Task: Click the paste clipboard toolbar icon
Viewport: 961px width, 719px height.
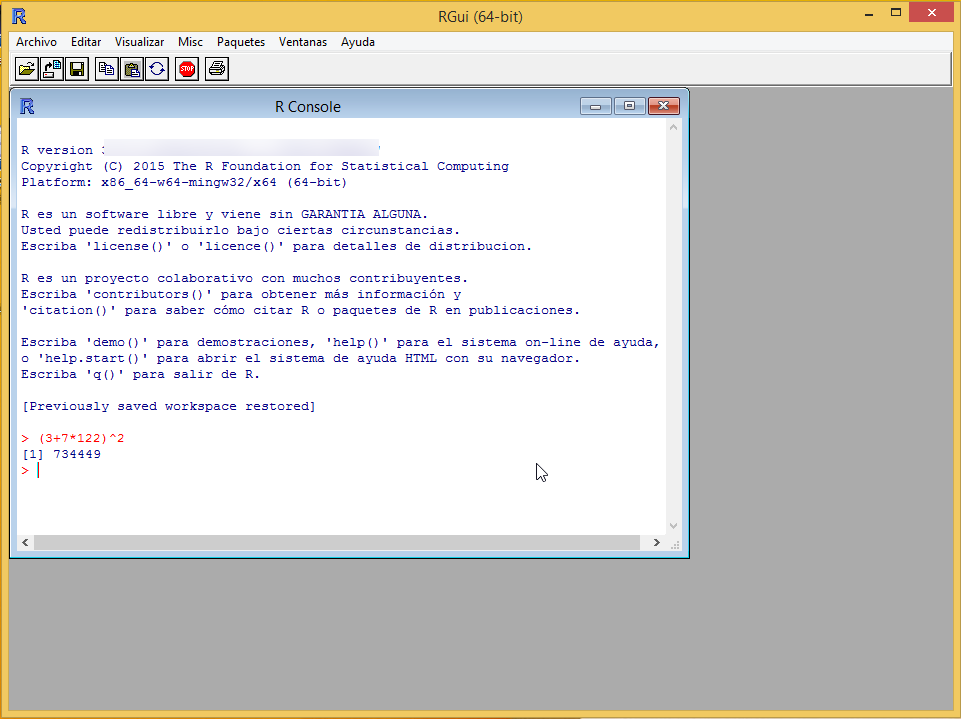Action: pyautogui.click(x=132, y=69)
